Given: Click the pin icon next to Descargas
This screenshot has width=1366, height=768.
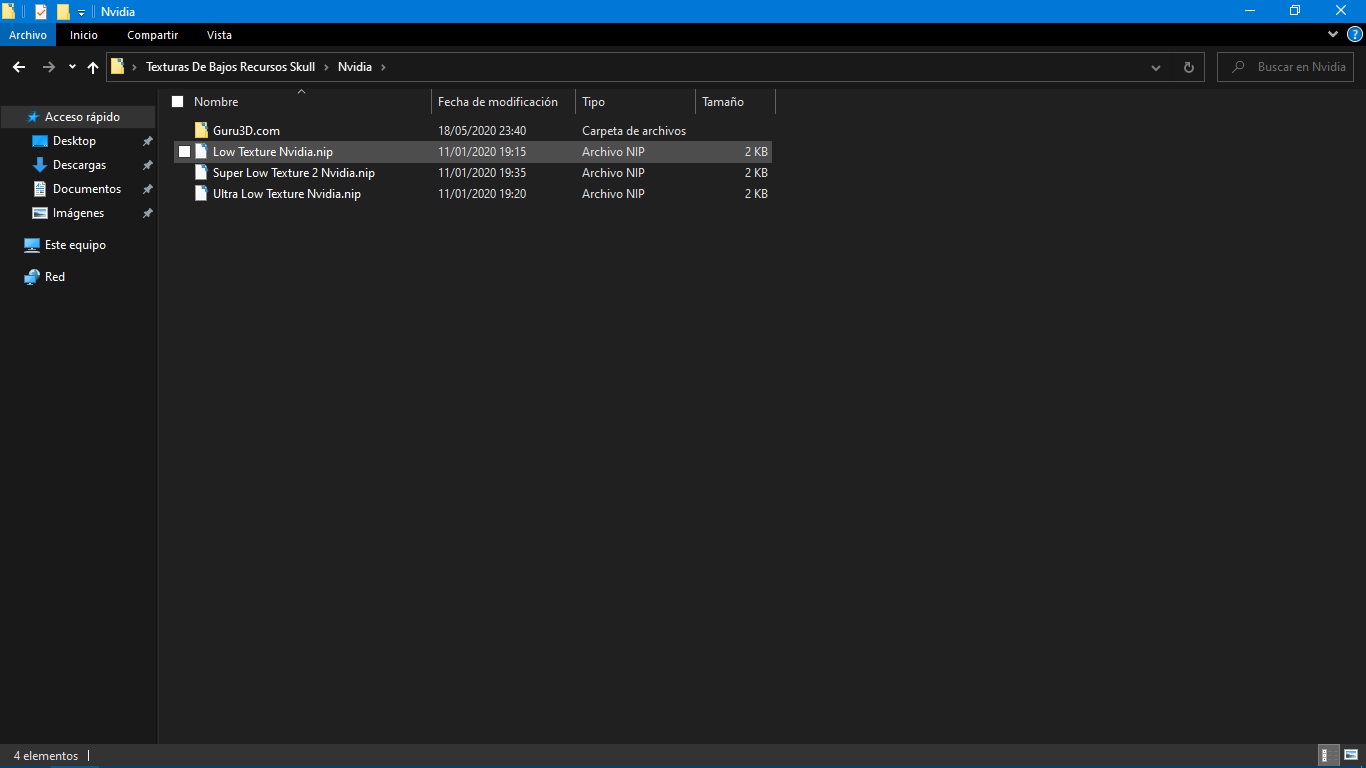Looking at the screenshot, I should tap(147, 165).
